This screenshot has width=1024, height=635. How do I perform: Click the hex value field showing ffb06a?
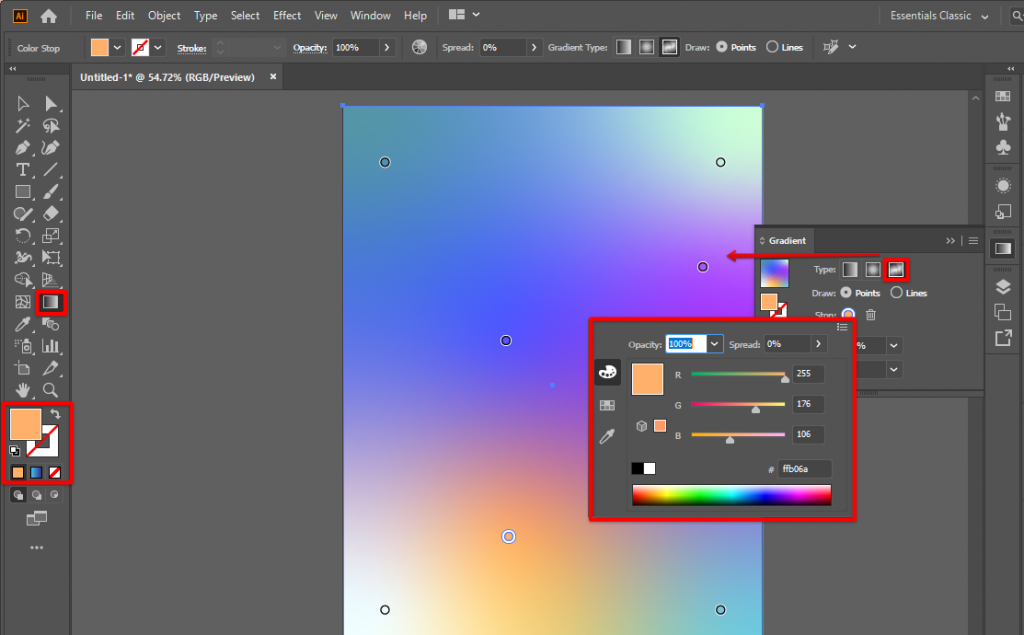click(x=805, y=469)
